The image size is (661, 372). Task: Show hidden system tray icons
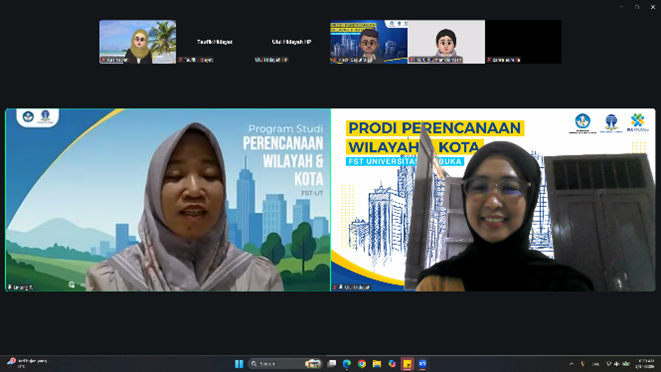point(572,364)
